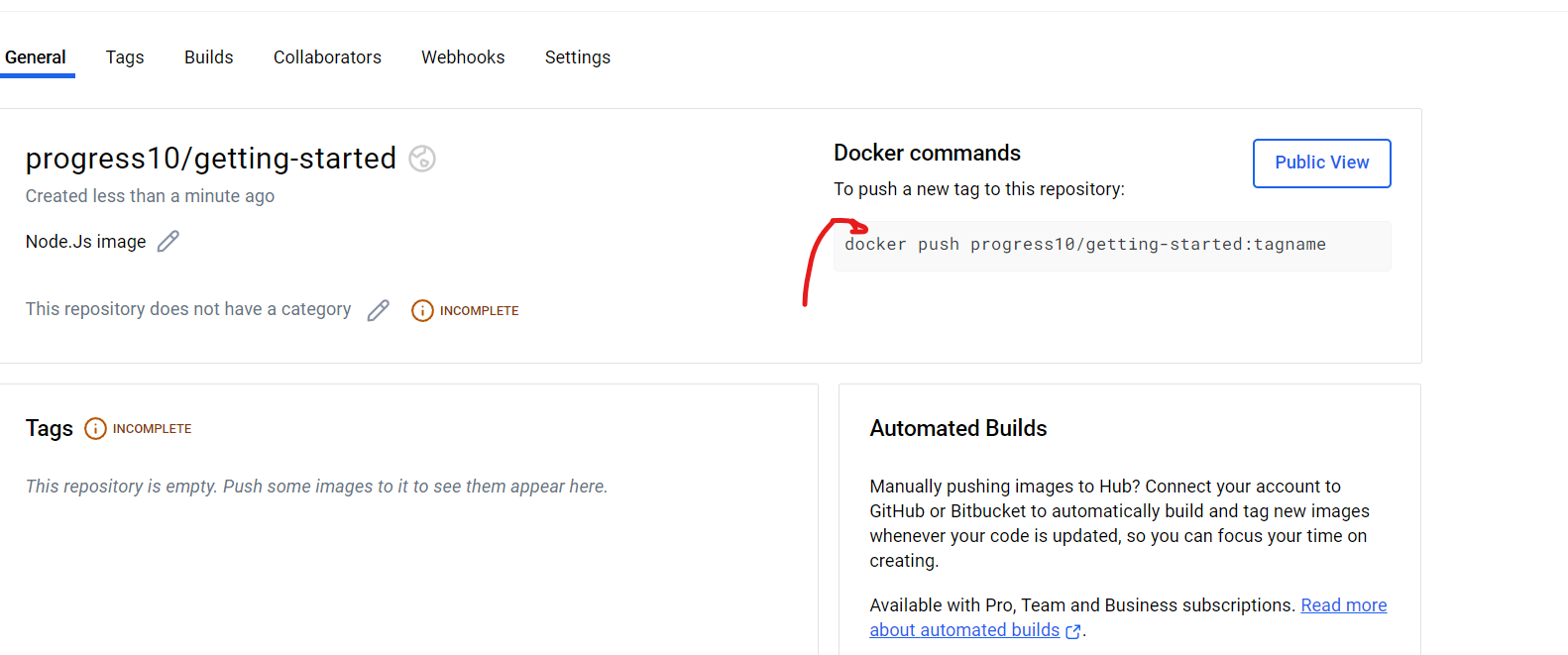The height and width of the screenshot is (655, 1568).
Task: Edit the Node.Js image description pencil
Action: pyautogui.click(x=168, y=241)
